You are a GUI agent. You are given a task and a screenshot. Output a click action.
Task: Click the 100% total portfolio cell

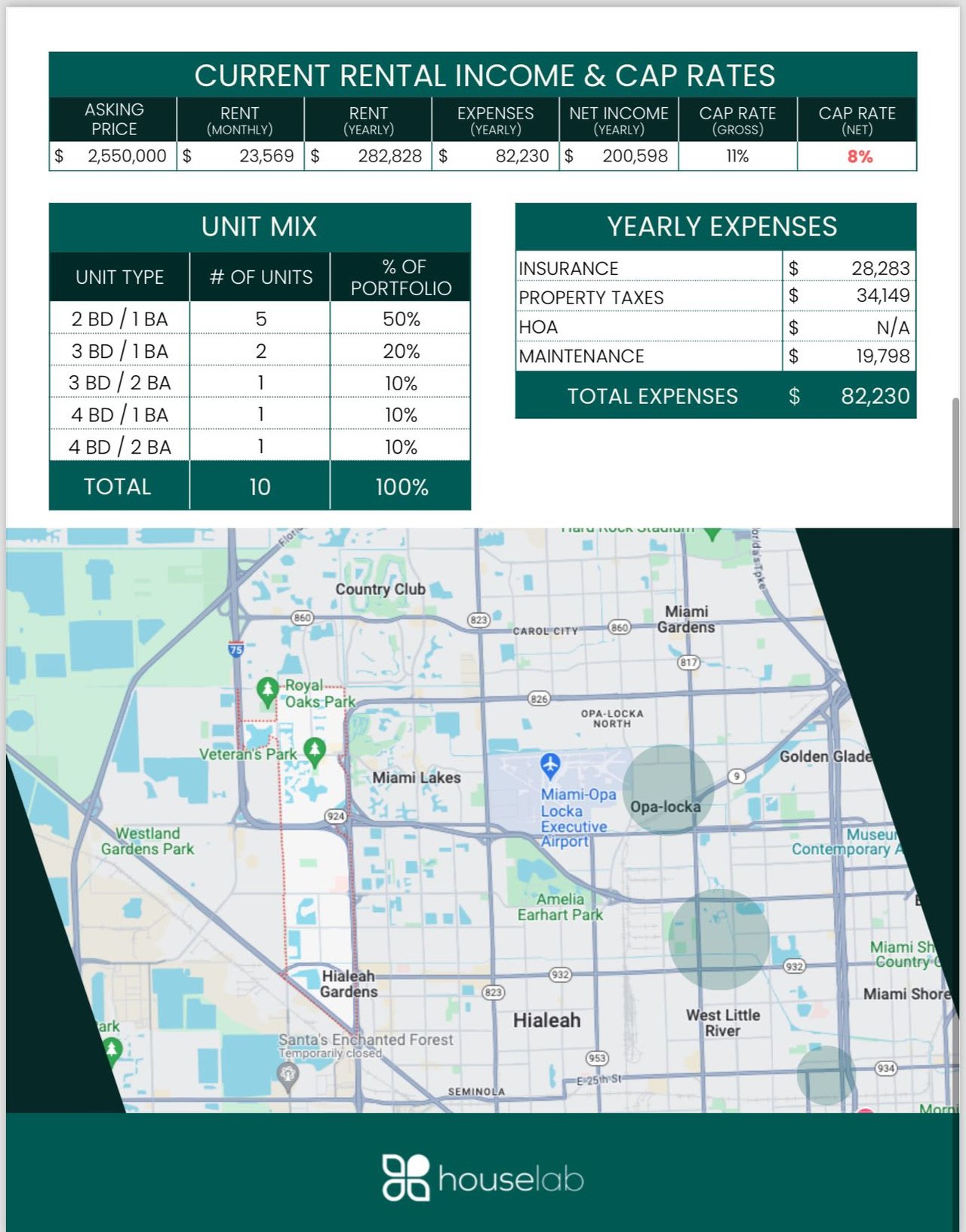[x=401, y=487]
